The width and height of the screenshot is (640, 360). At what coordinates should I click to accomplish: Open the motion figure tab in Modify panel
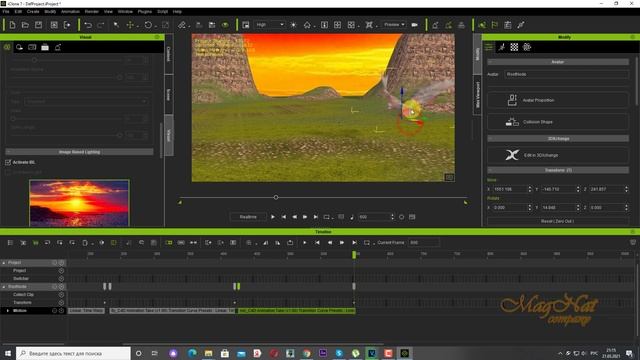(x=502, y=47)
